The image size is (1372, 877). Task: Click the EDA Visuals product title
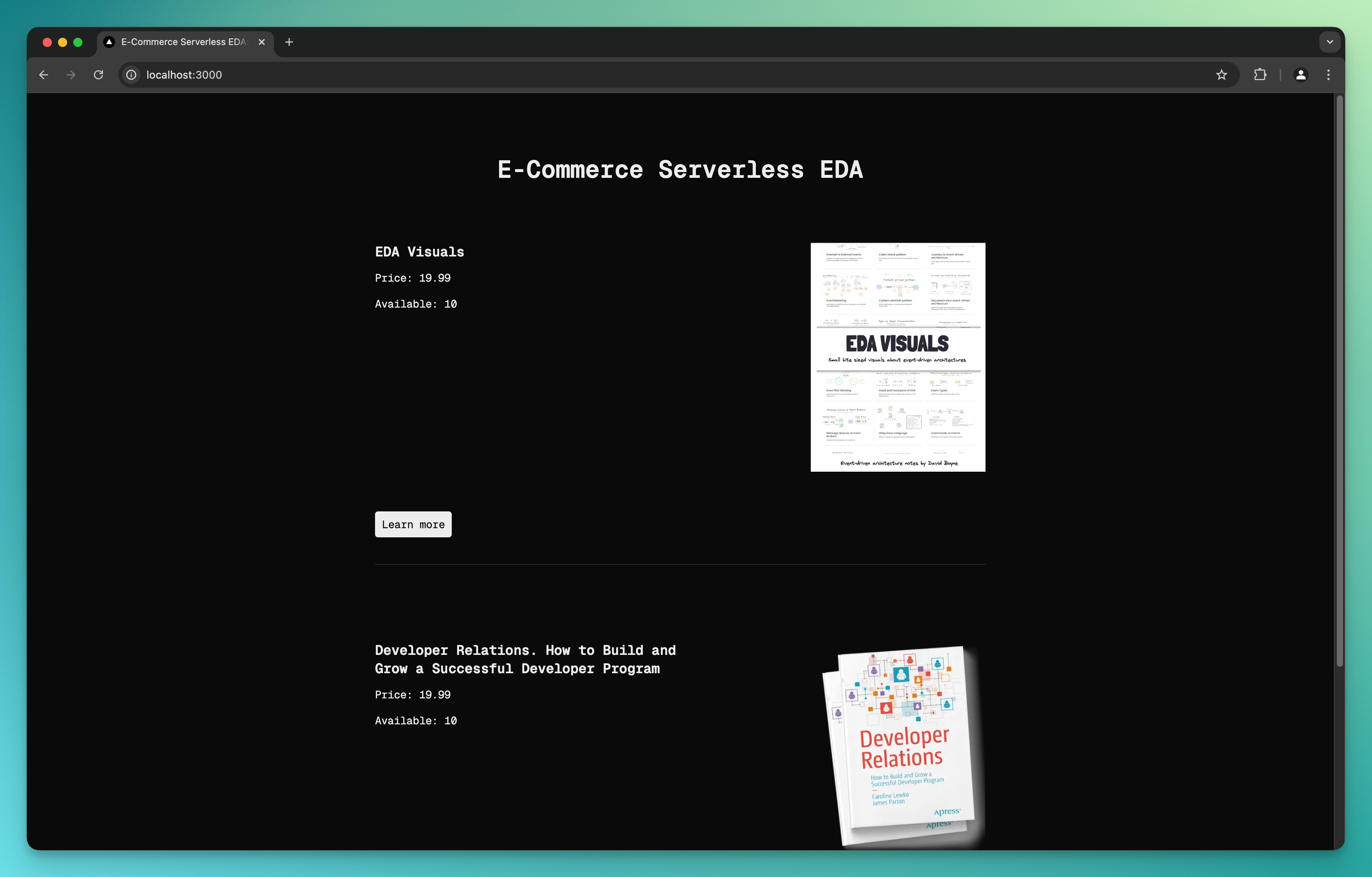[x=419, y=252]
